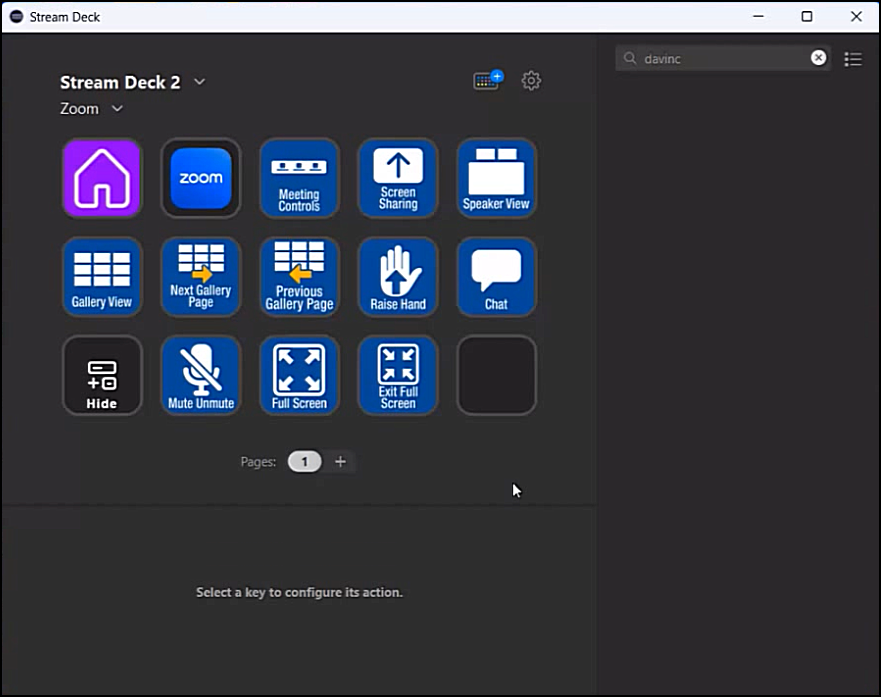Select the Full Screen key
This screenshot has height=697, width=881.
(299, 375)
